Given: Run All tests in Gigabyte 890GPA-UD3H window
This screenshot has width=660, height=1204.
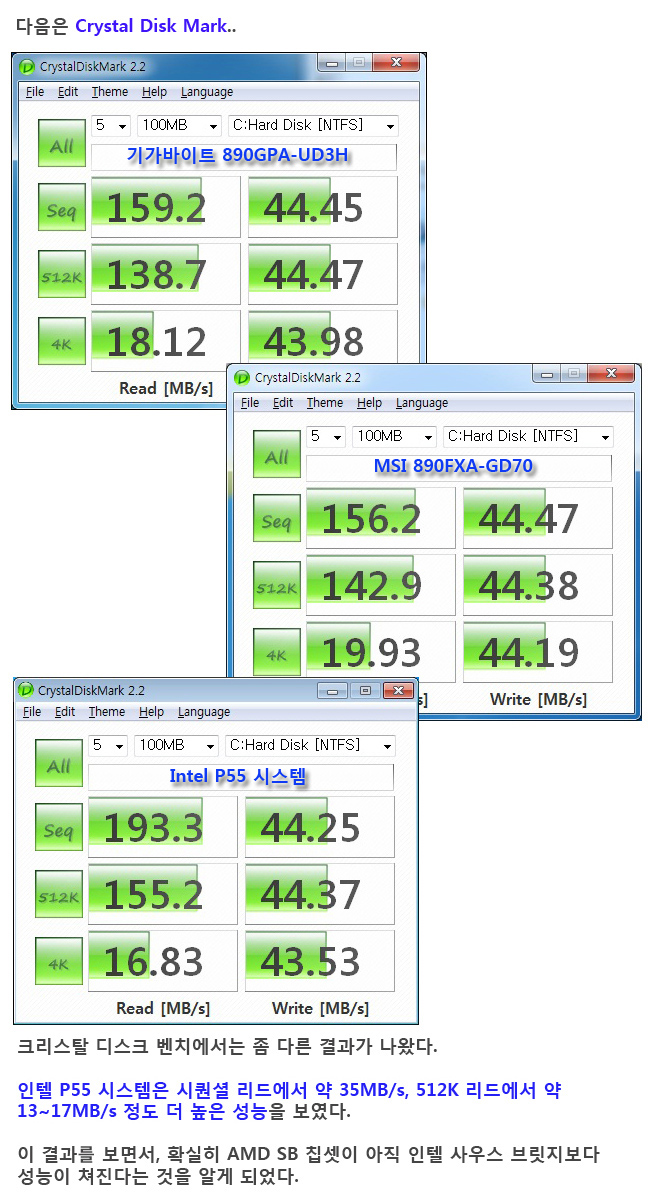Looking at the screenshot, I should coord(62,145).
